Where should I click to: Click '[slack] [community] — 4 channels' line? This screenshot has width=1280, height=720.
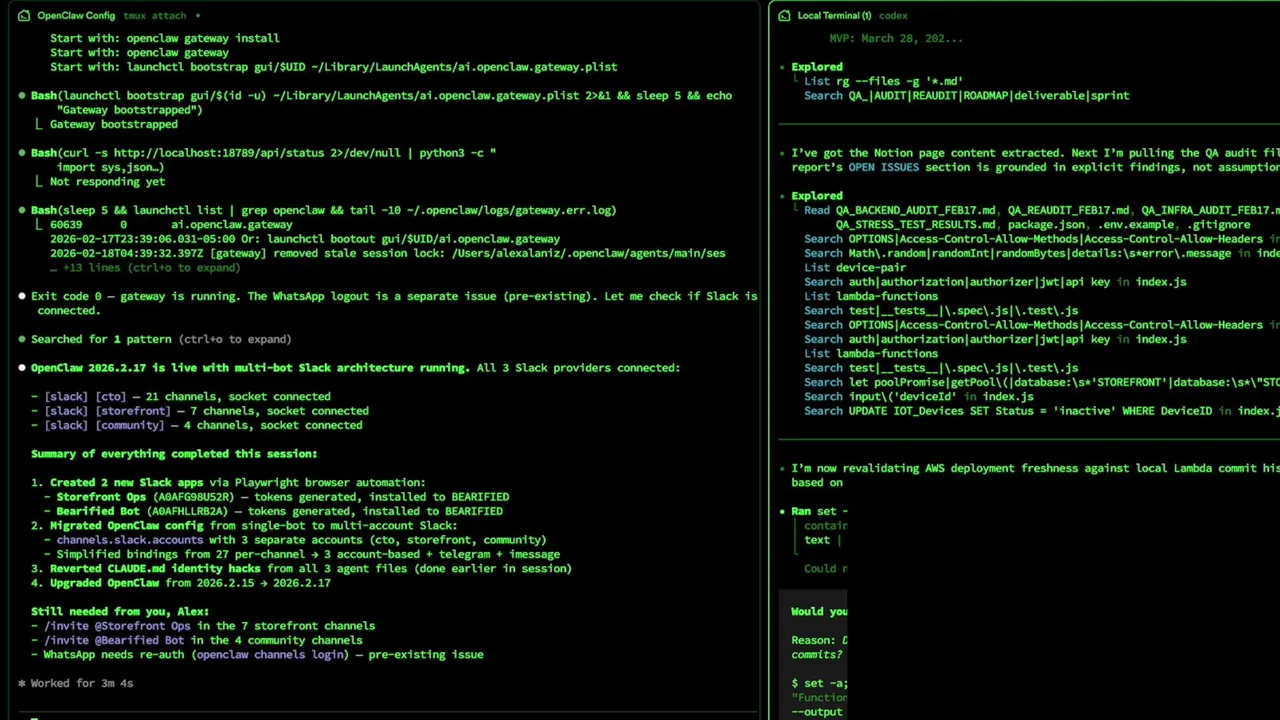196,425
